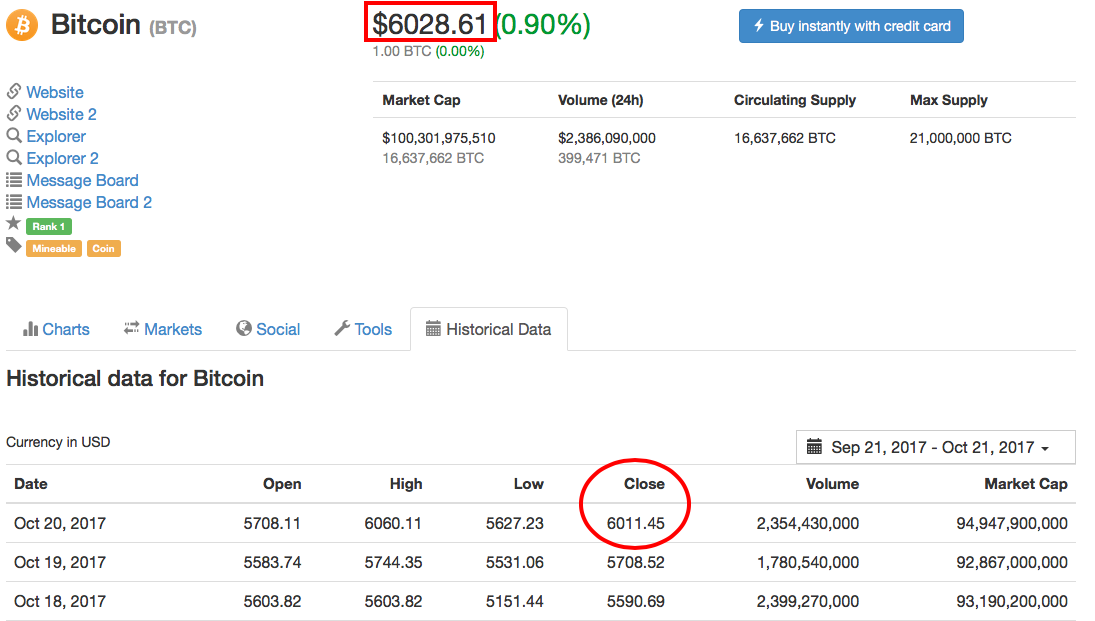Click the magnifier icon beside Explorer 2
This screenshot has height=621, width=1095.
click(x=13, y=157)
